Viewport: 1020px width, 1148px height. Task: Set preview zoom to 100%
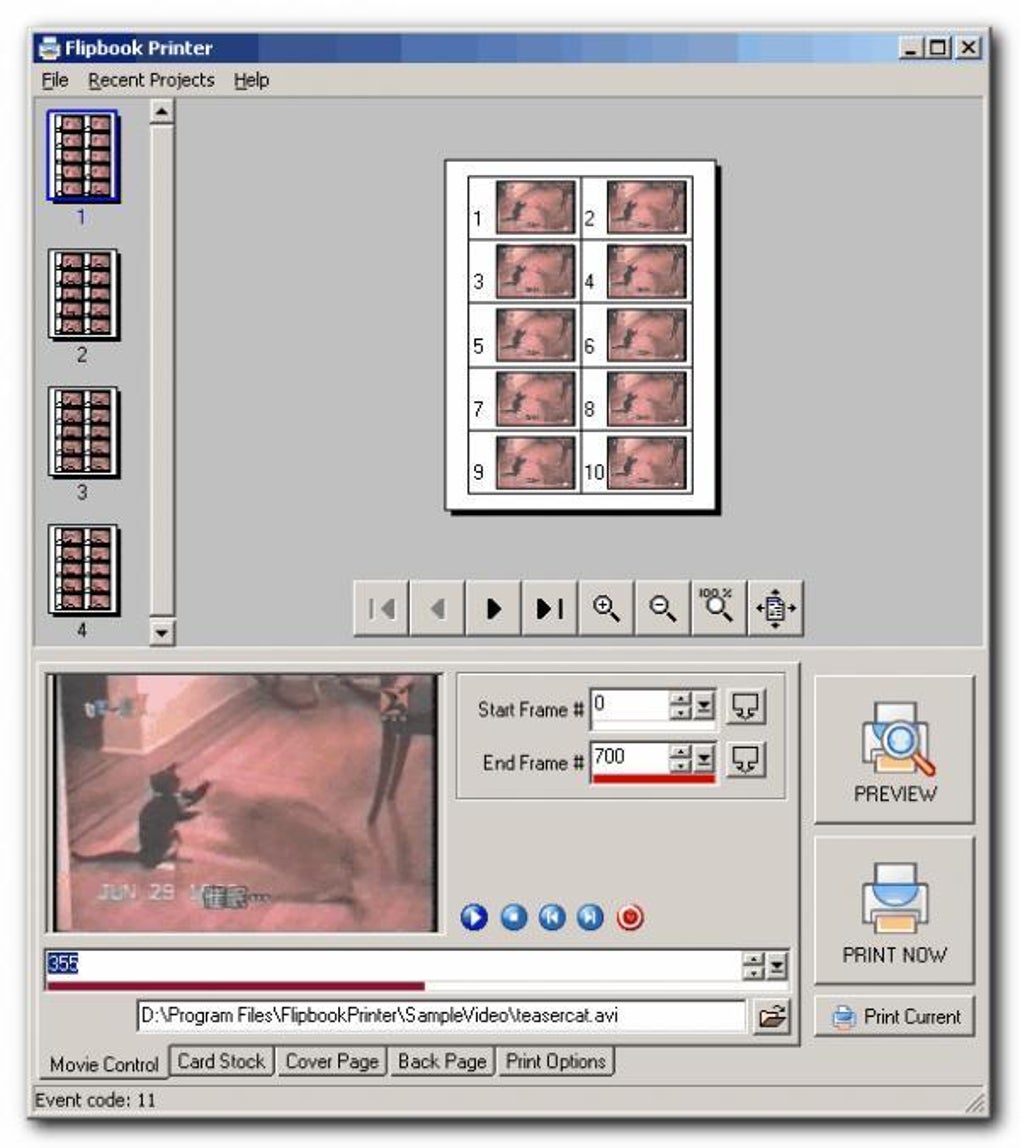[718, 608]
